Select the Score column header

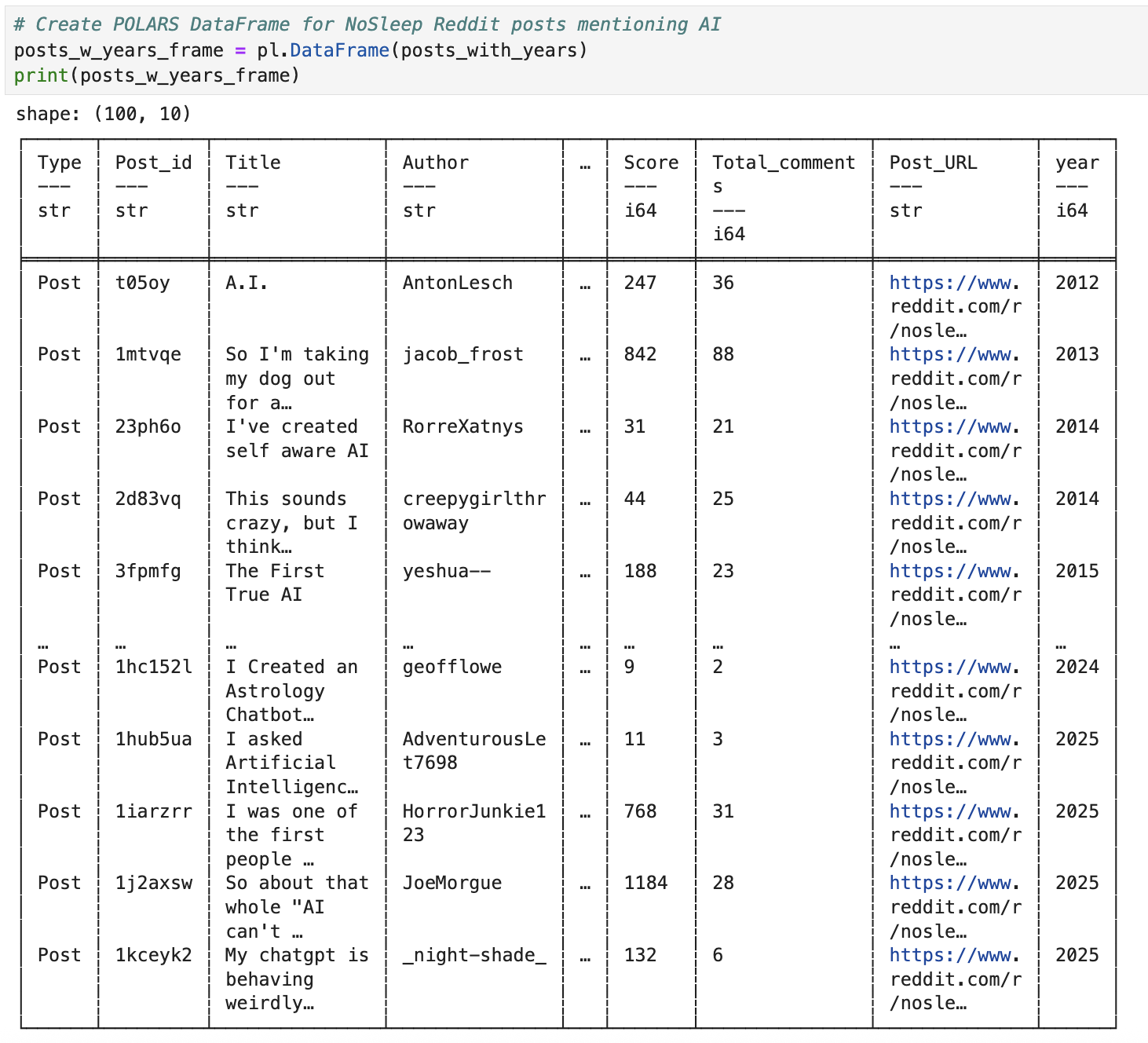click(x=650, y=163)
